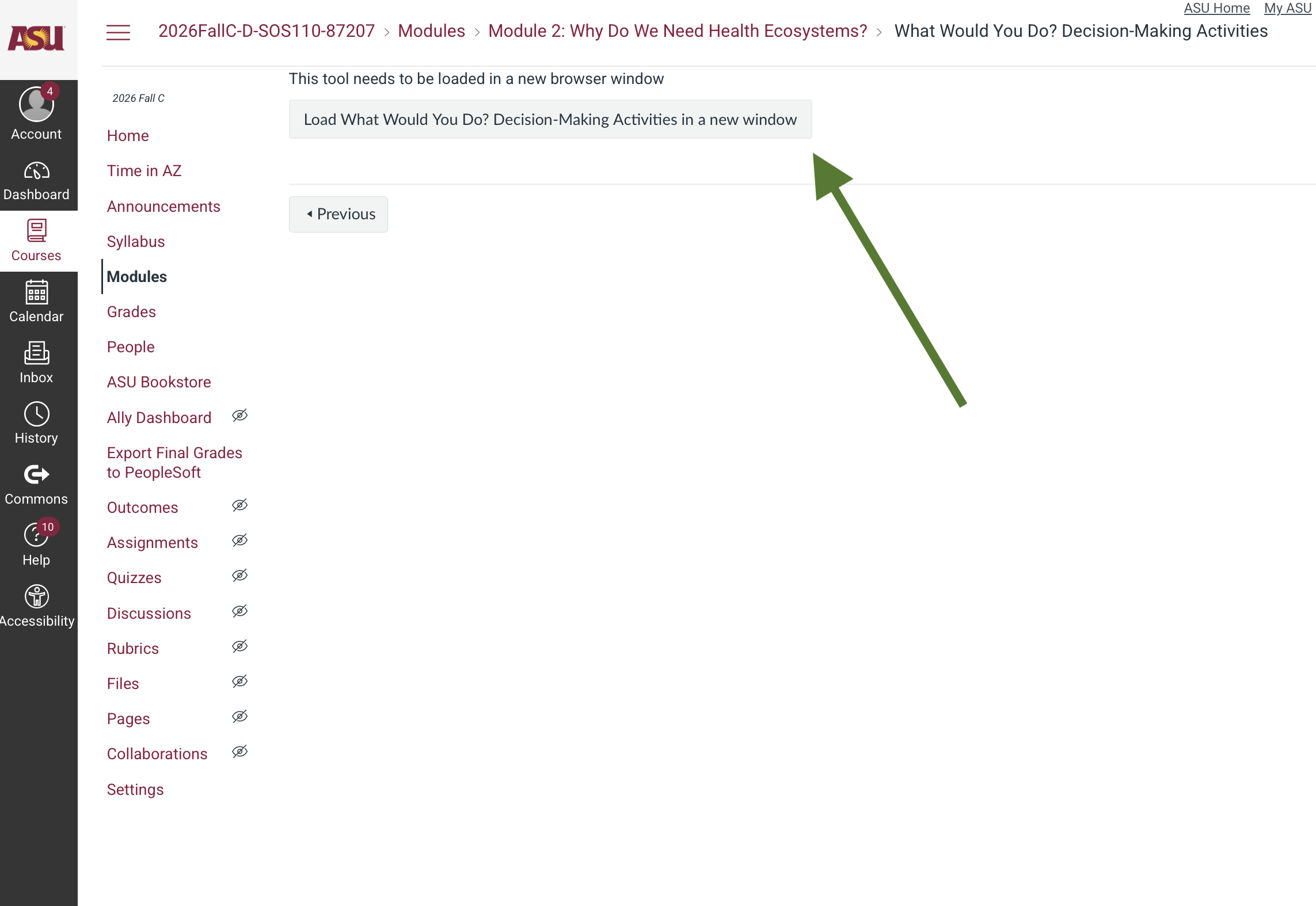Open the Modules breadcrumb link
The height and width of the screenshot is (906, 1316).
pyautogui.click(x=432, y=31)
